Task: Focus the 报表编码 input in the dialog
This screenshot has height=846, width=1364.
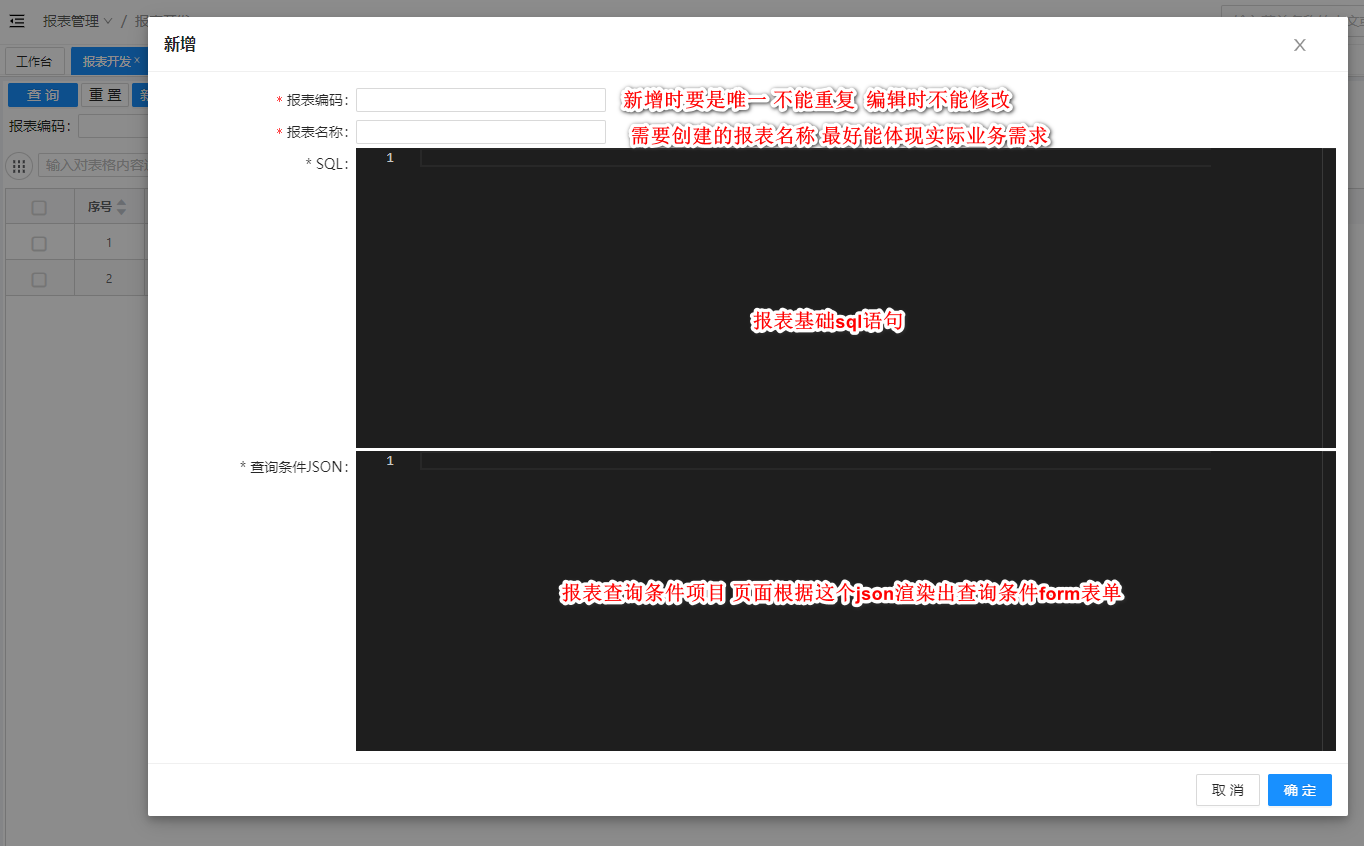Action: coord(481,100)
